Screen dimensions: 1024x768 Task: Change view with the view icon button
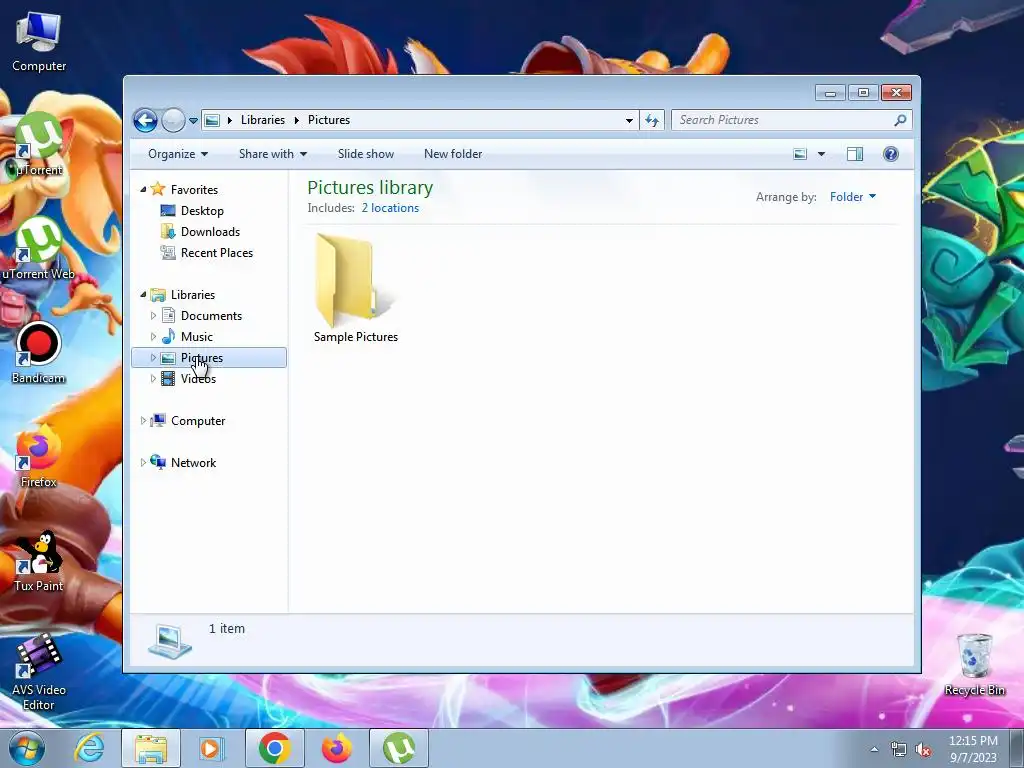click(x=800, y=154)
